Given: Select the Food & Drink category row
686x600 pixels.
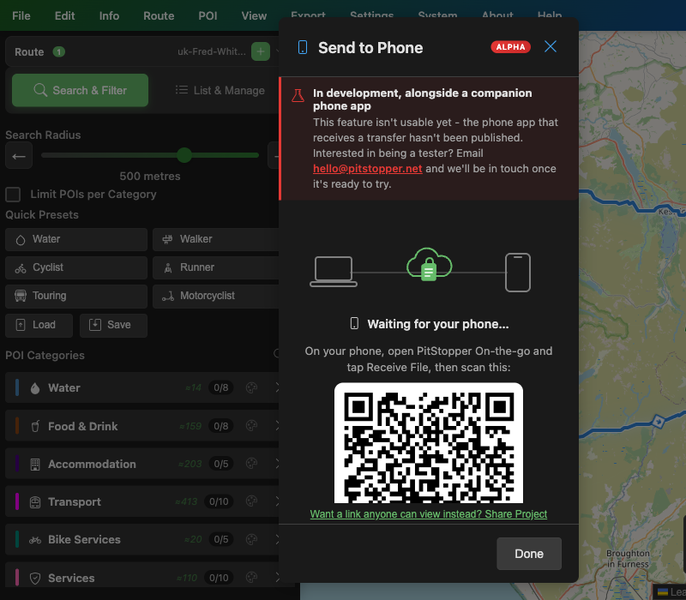Looking at the screenshot, I should 142,426.
